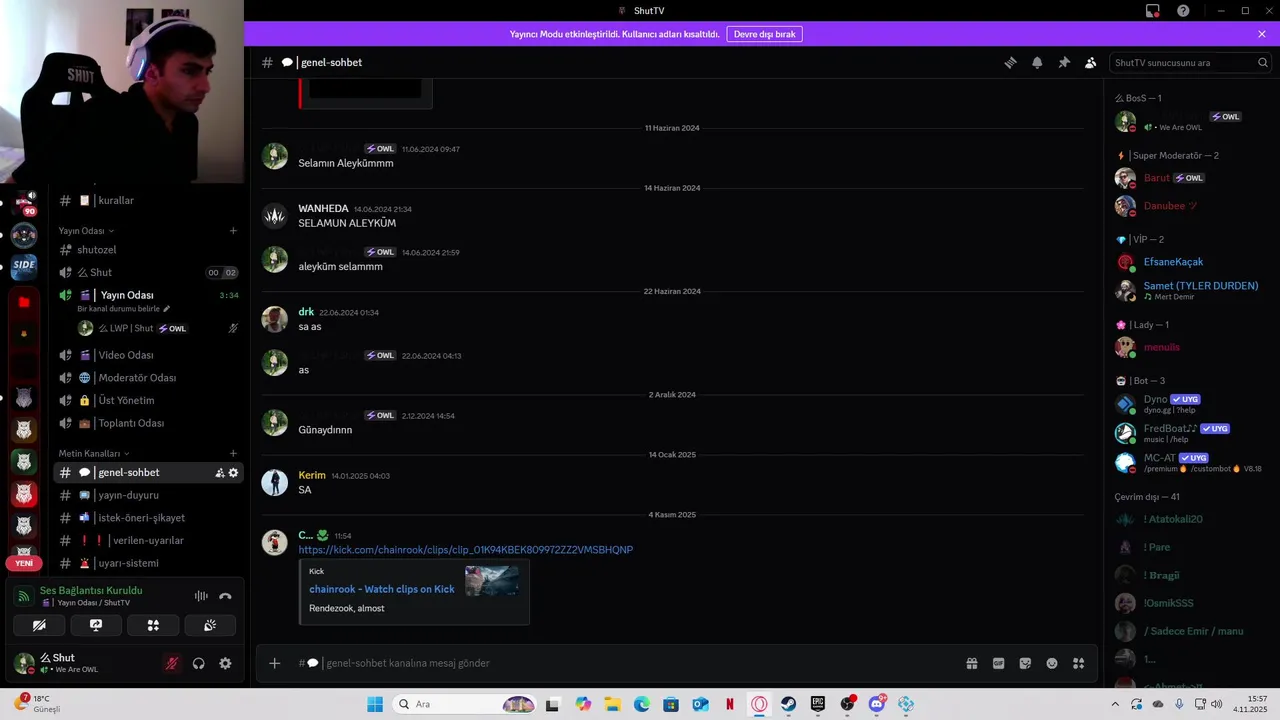The width and height of the screenshot is (1280, 720).
Task: Open the sticker picker
Action: (x=1025, y=663)
